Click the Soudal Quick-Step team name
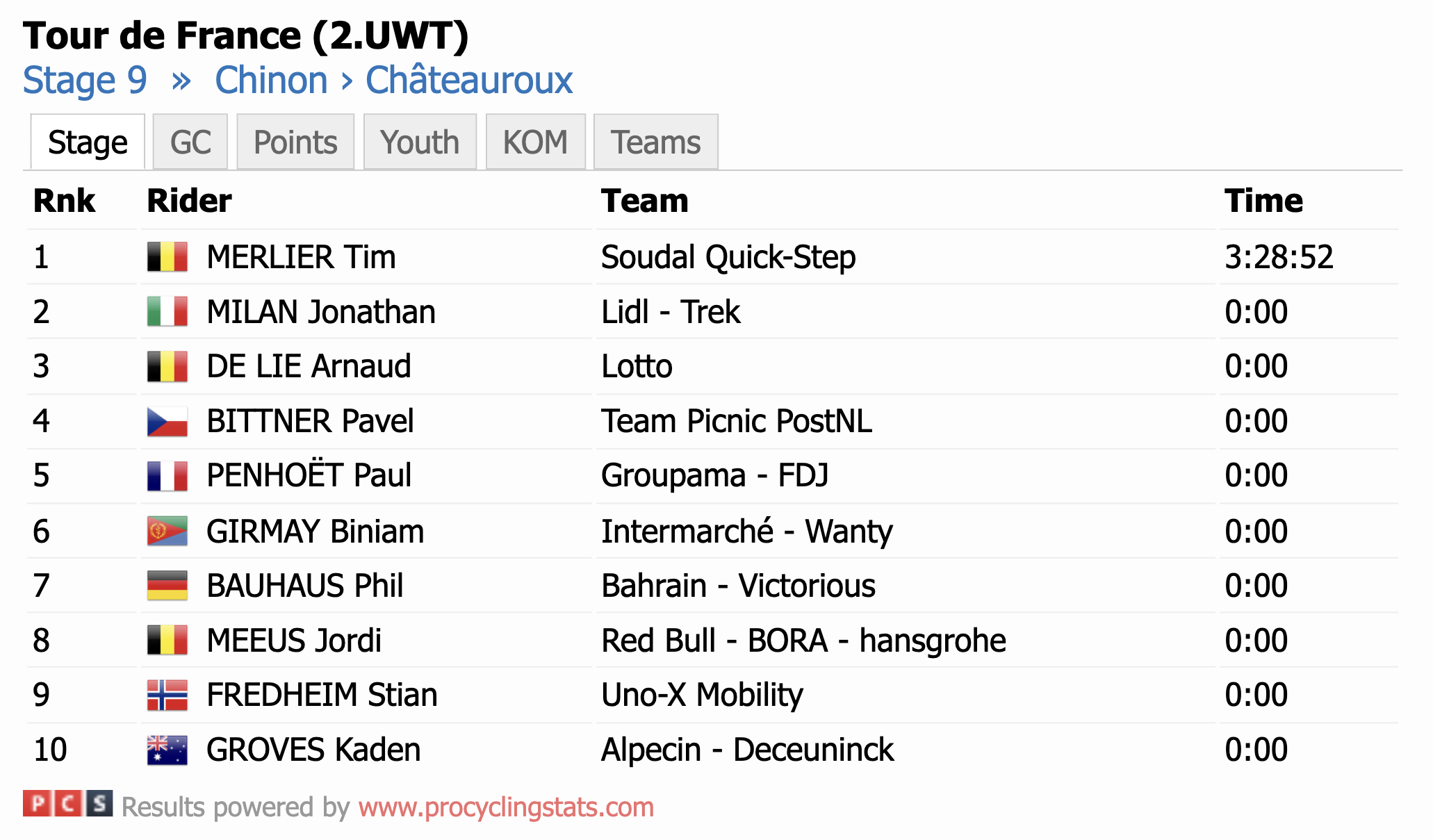Screen dimensions: 1433x840 click(728, 257)
